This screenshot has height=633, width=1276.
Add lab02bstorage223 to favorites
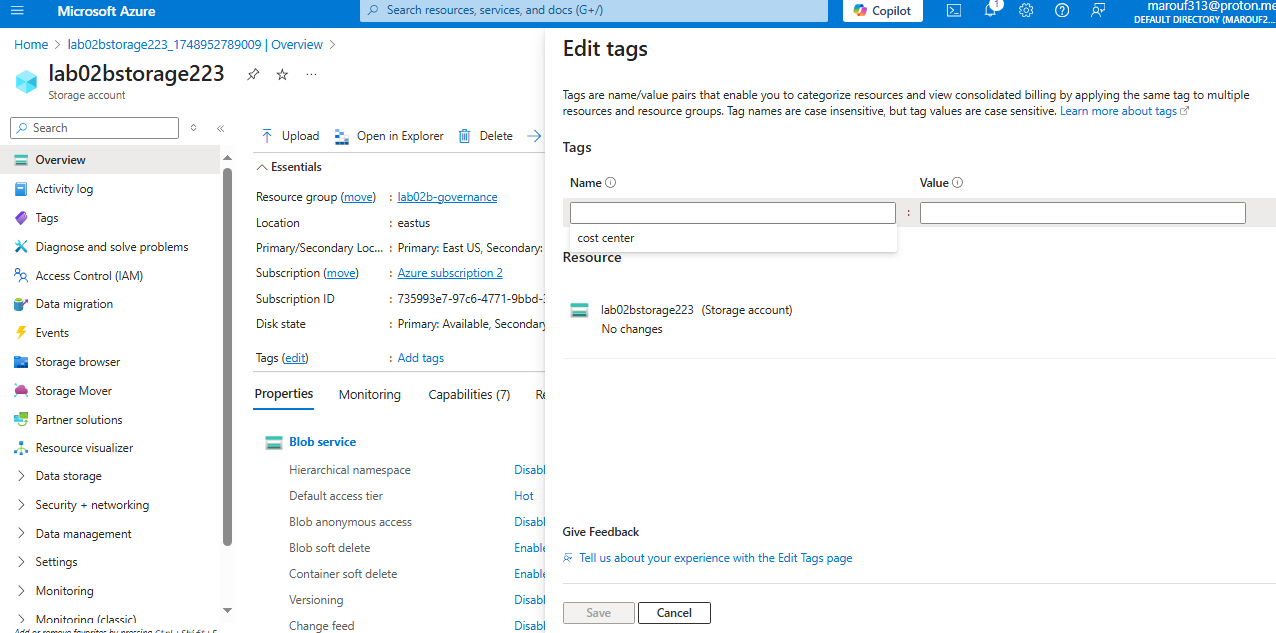[281, 73]
